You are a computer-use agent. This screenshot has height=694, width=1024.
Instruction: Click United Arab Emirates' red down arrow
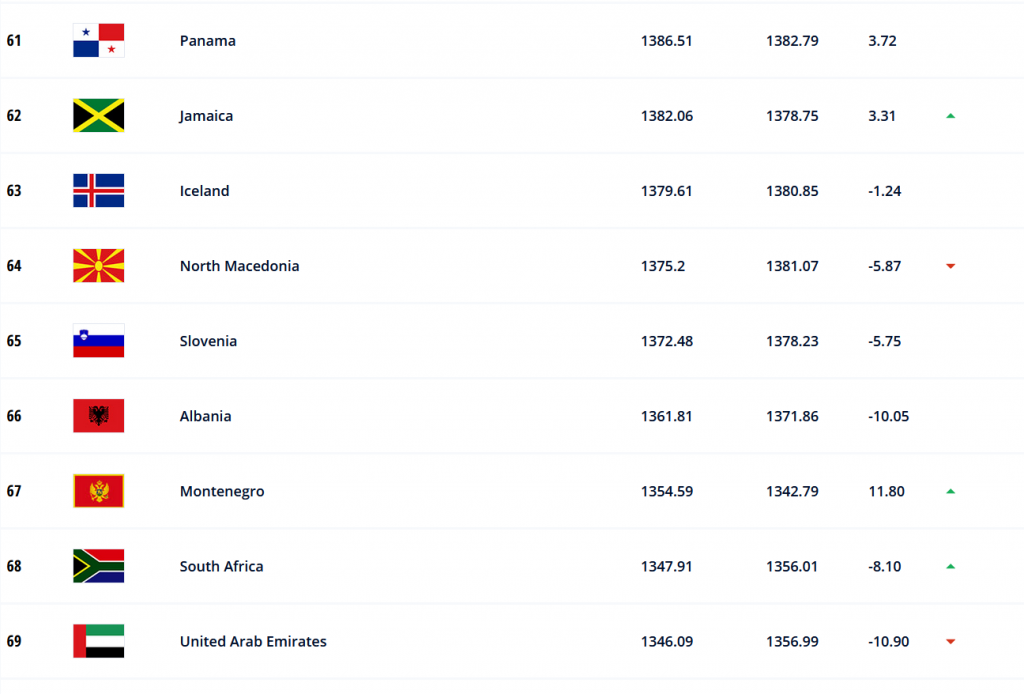(x=951, y=641)
